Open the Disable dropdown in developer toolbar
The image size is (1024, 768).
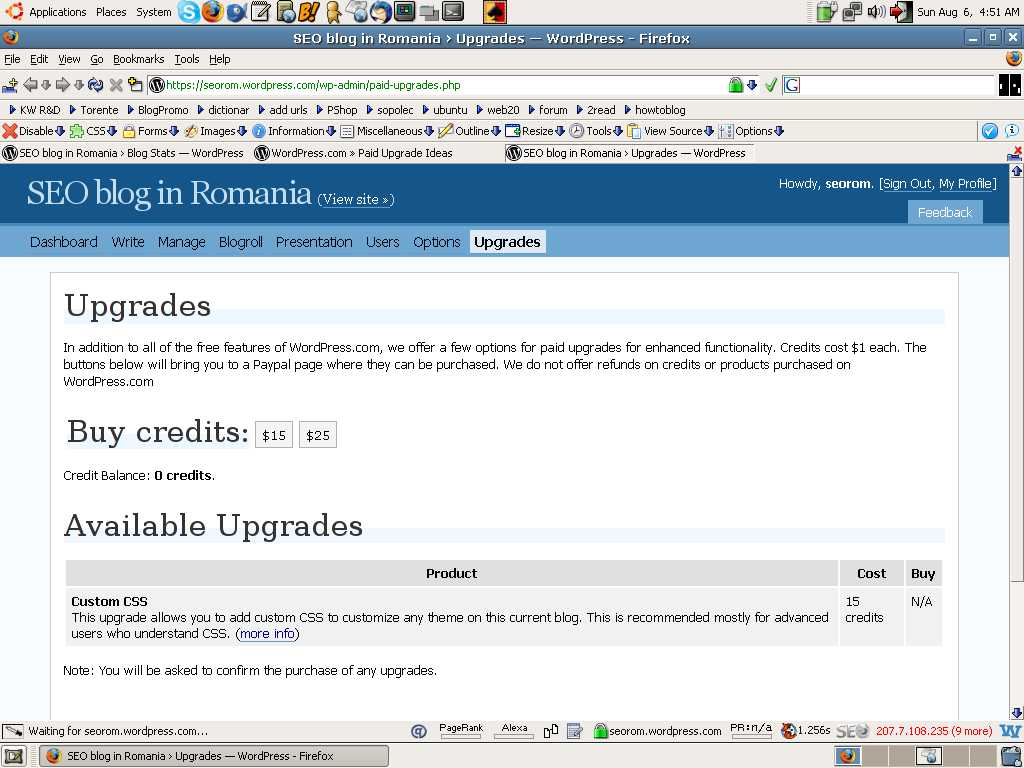34,131
